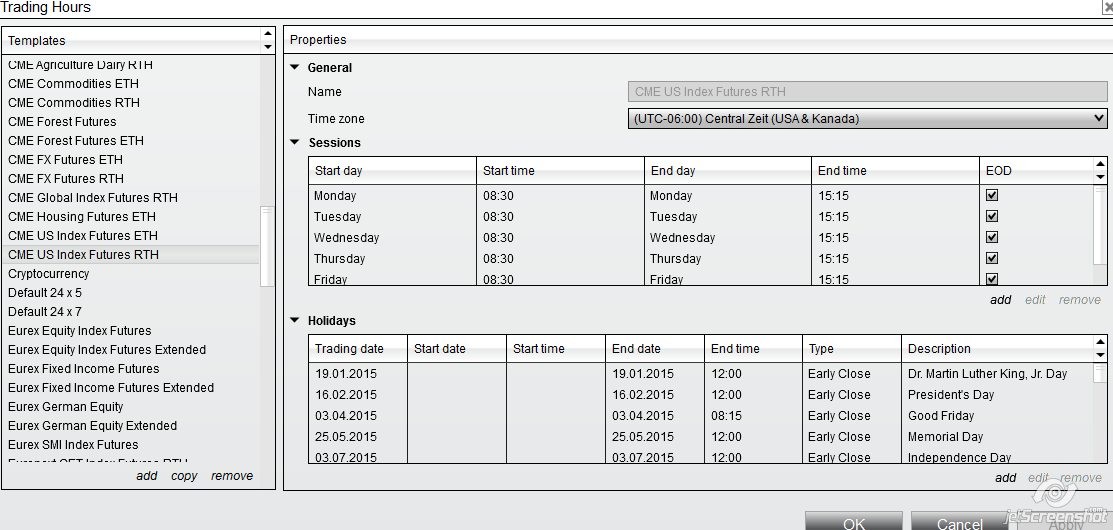Select Default 24 x 5 template
The image size is (1113, 530).
click(x=45, y=292)
